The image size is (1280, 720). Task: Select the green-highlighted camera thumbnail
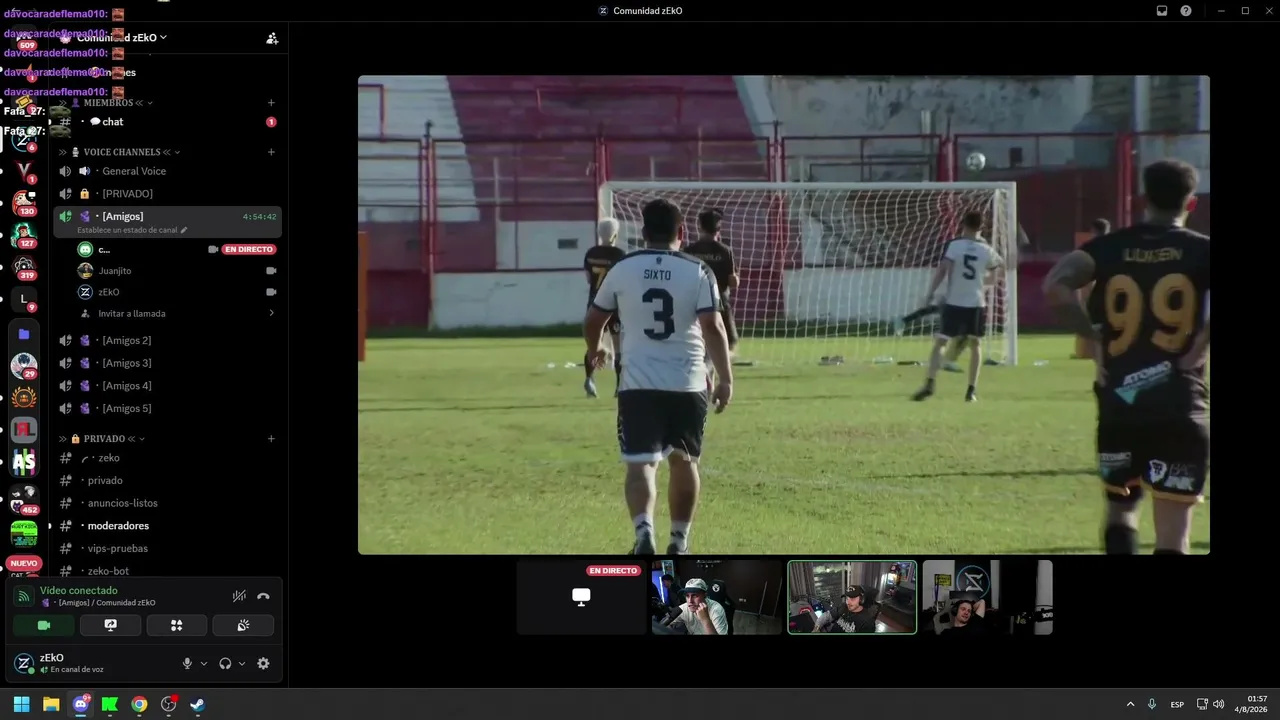coord(852,597)
